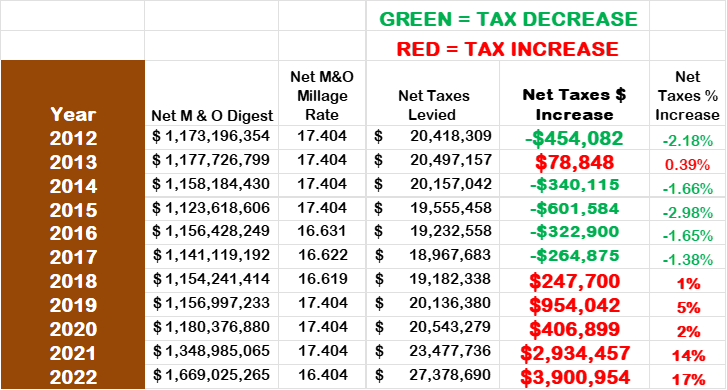
Task: Click the red $78,848 cell
Action: 574,162
